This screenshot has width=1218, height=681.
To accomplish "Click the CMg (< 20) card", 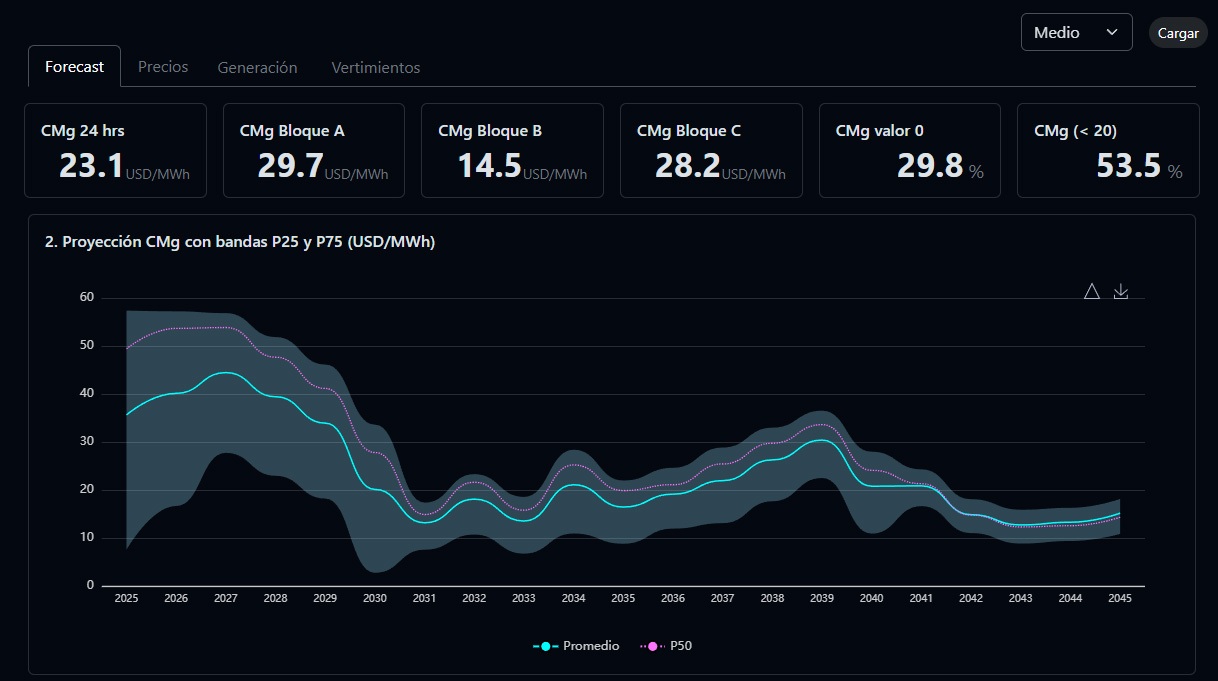I will pyautogui.click(x=1107, y=150).
